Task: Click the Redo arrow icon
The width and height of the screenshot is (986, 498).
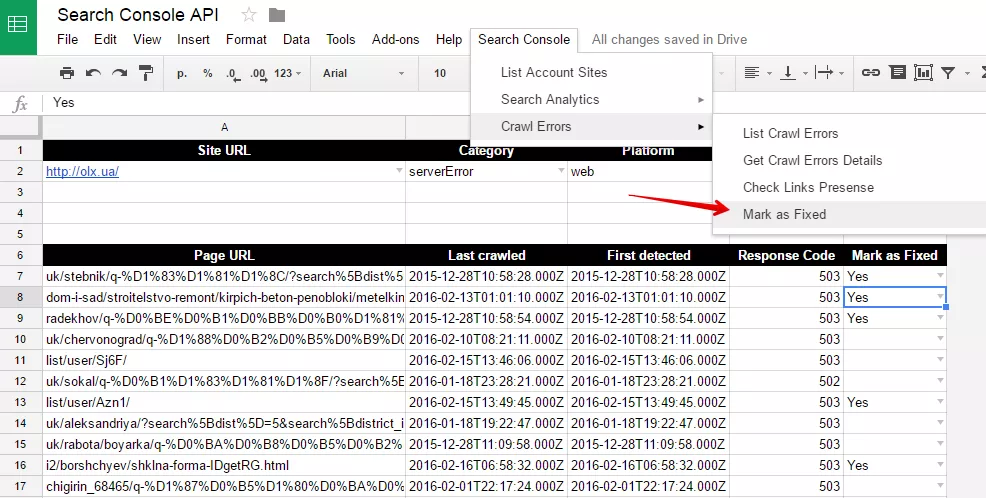Action: click(x=119, y=73)
